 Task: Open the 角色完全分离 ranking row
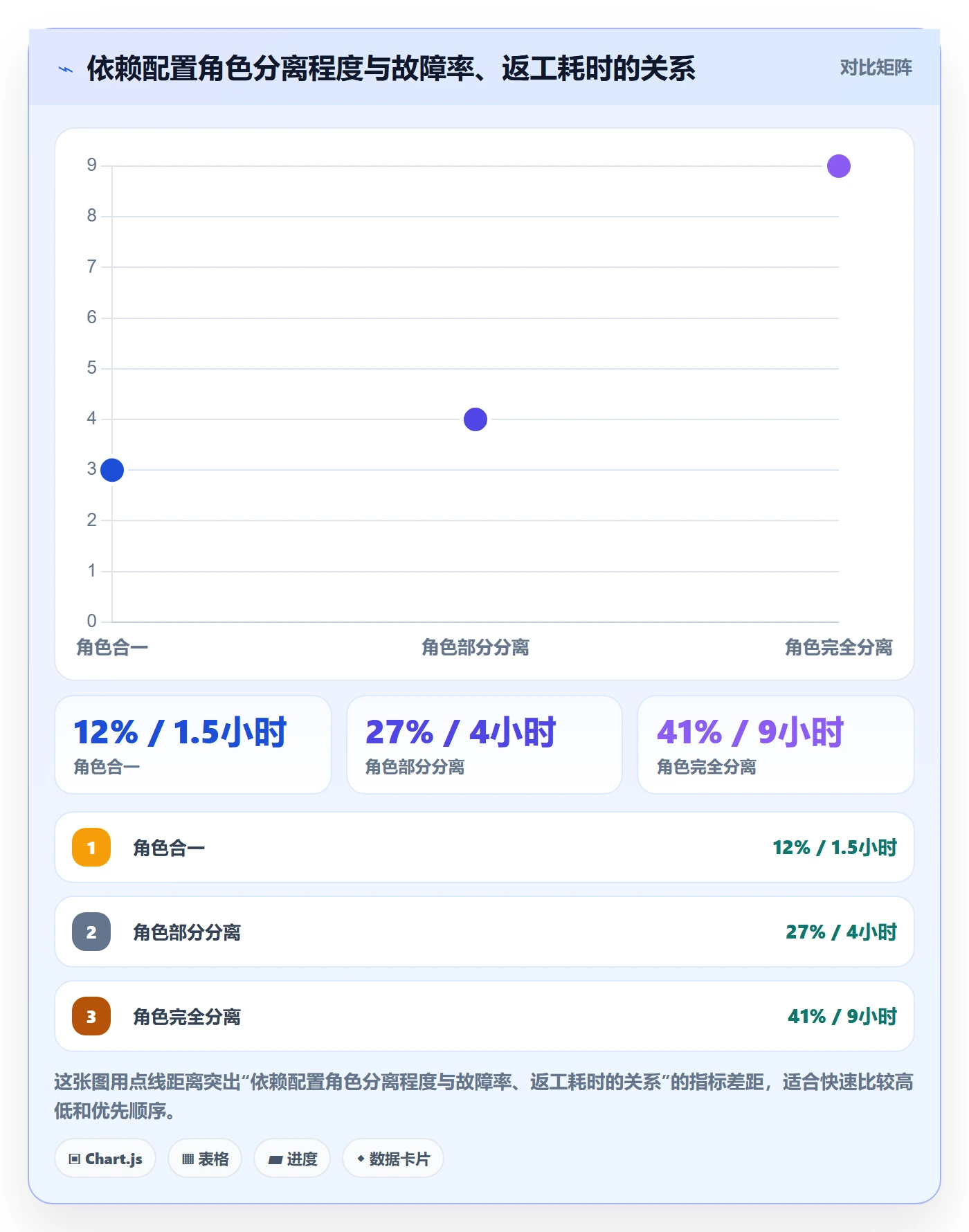(484, 1016)
